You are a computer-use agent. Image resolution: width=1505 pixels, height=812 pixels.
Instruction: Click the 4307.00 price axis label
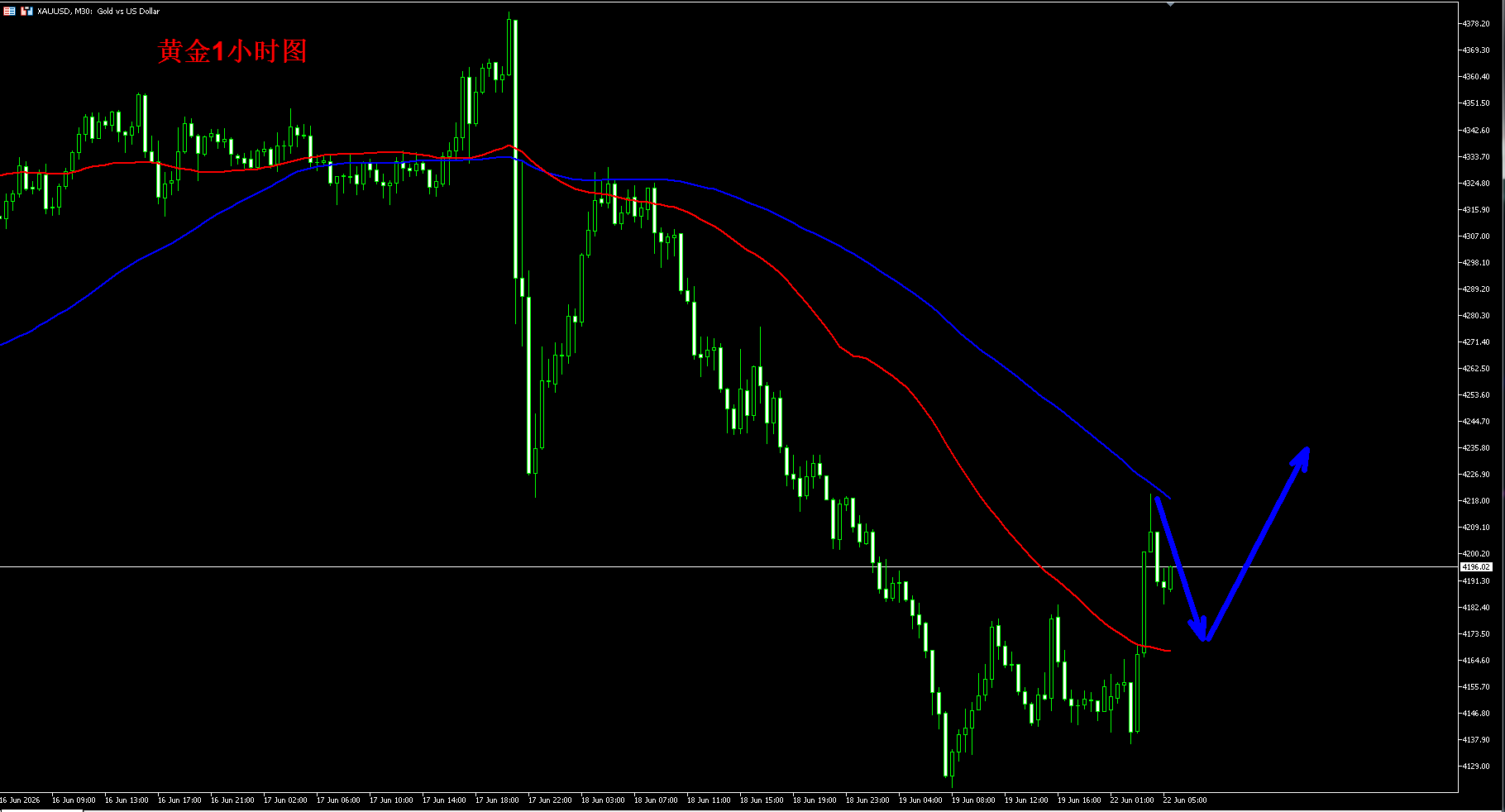tap(1476, 236)
